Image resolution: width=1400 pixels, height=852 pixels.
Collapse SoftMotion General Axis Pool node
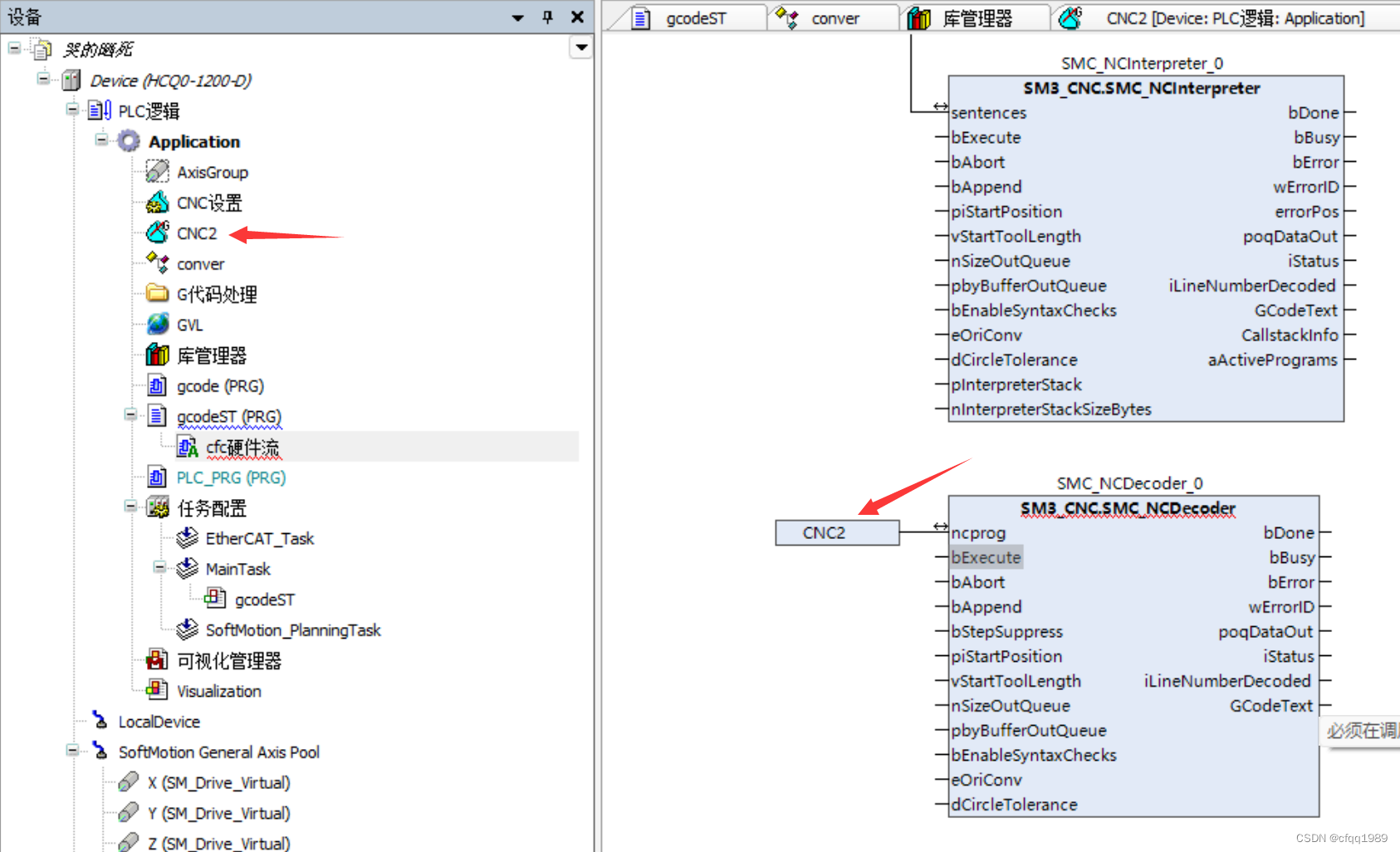pyautogui.click(x=72, y=750)
